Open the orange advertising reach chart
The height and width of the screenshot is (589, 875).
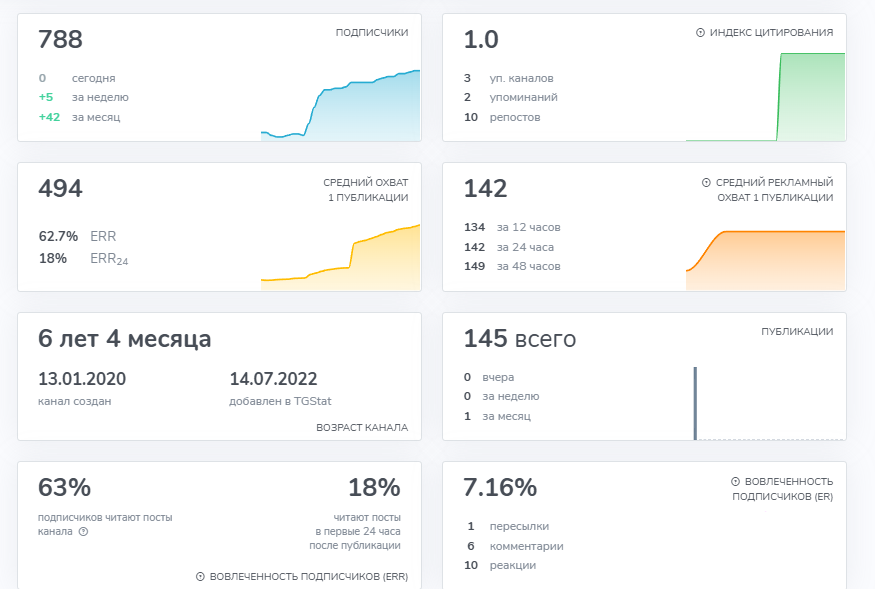coord(765,260)
